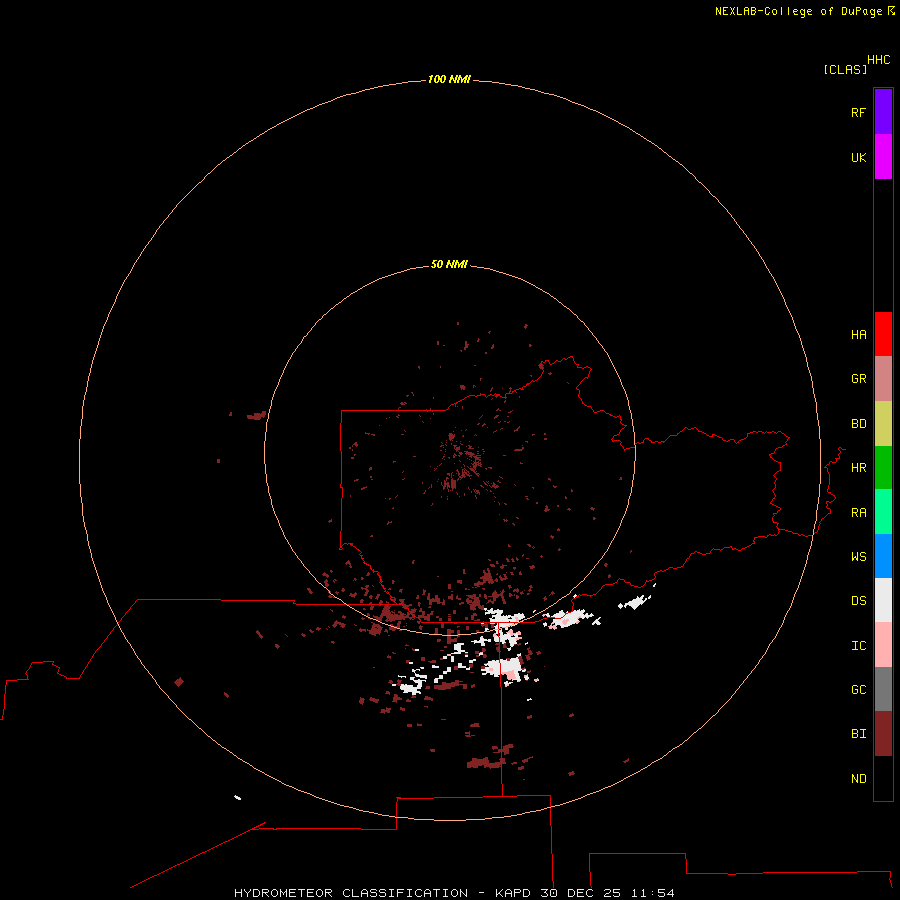
Task: Click the IC legend label
Action: pos(858,646)
